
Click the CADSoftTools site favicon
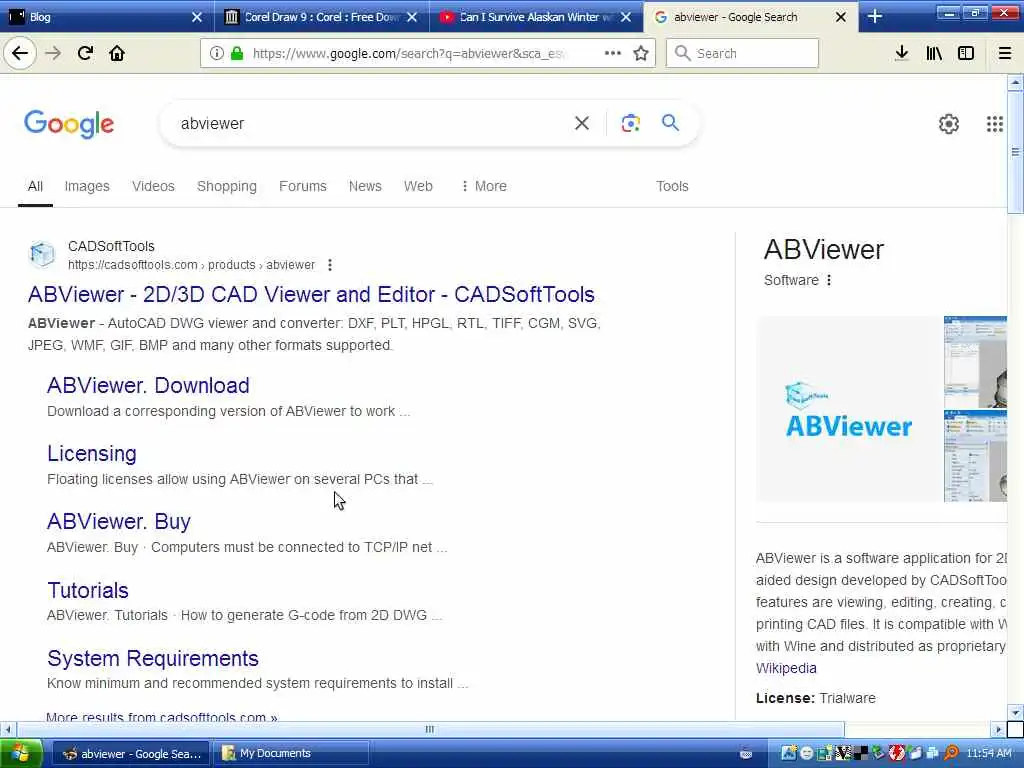(x=42, y=255)
